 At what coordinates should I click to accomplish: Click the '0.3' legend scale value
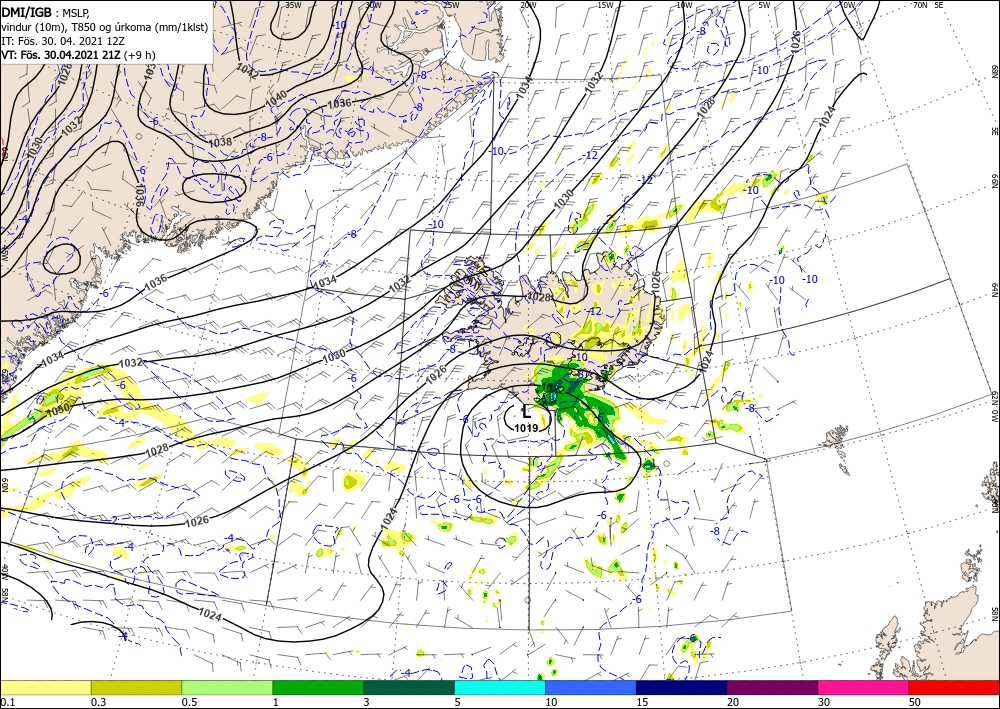tap(98, 702)
